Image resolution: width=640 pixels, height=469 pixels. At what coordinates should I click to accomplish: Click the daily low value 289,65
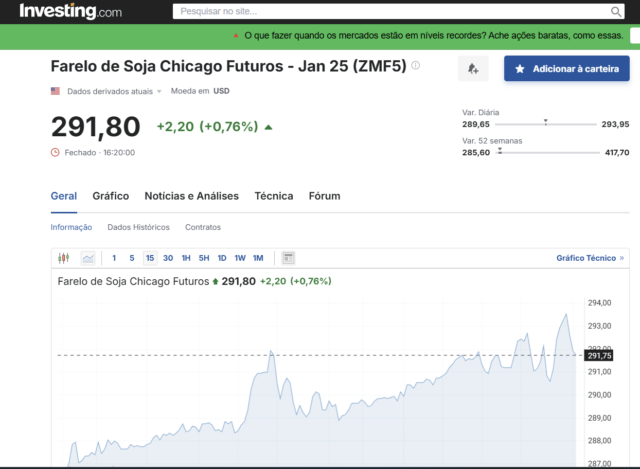476,124
